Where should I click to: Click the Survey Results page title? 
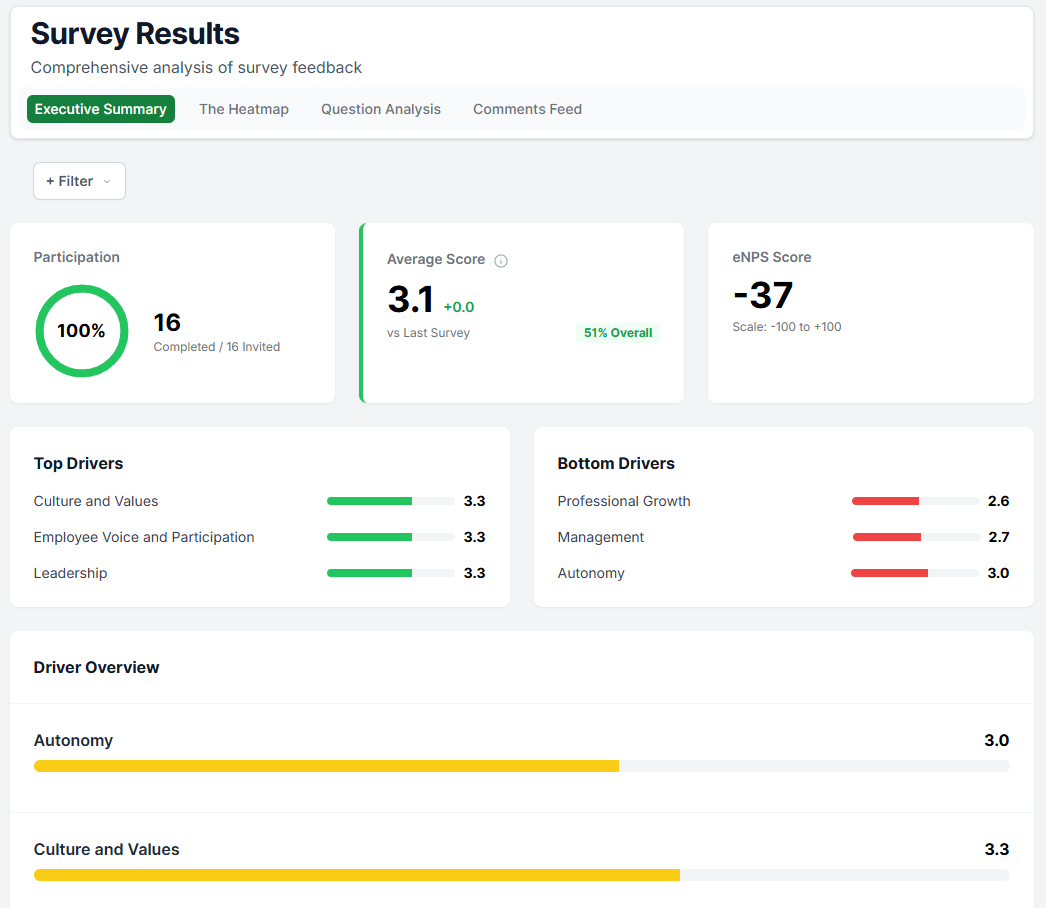click(x=135, y=33)
